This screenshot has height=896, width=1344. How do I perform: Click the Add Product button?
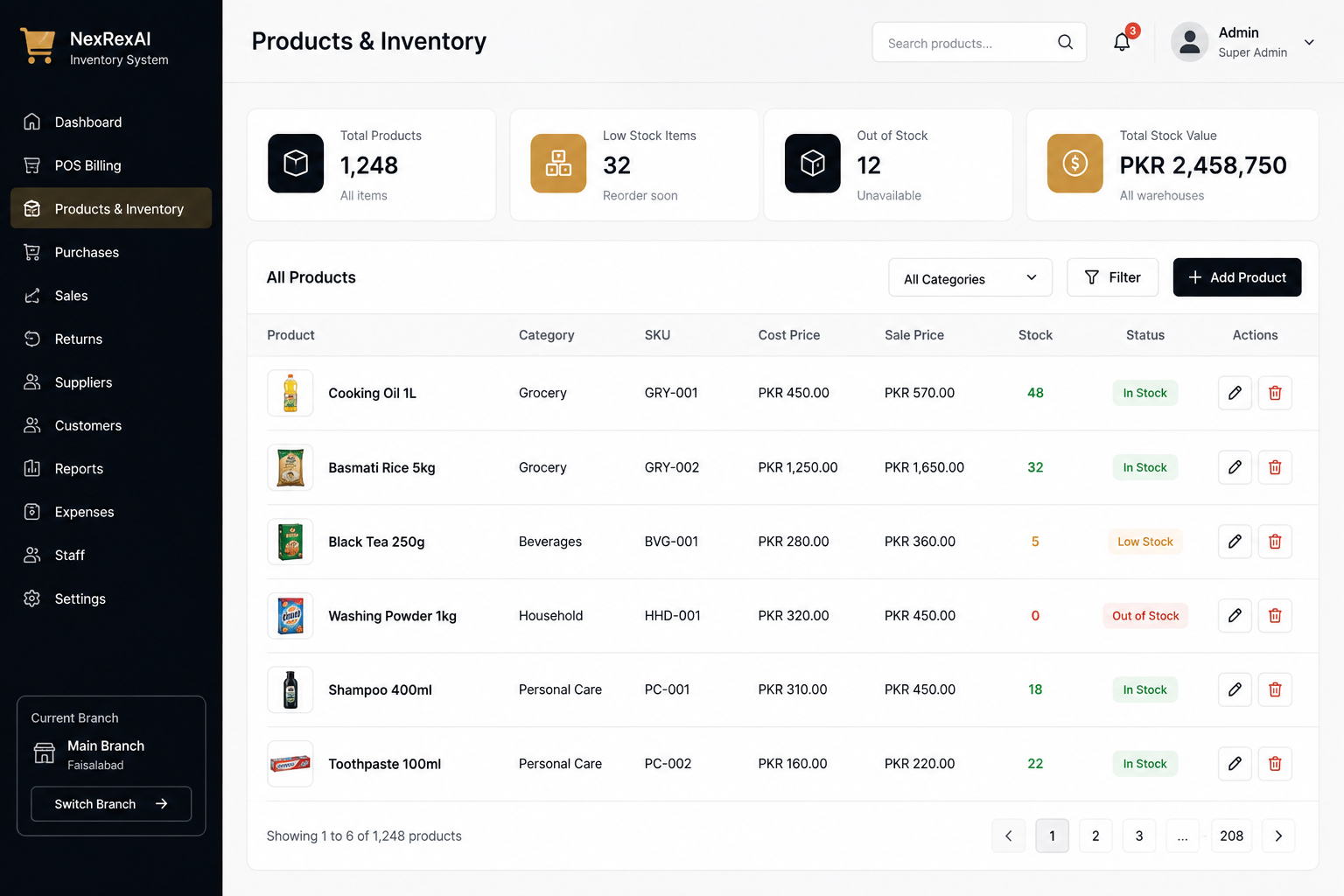pyautogui.click(x=1237, y=277)
